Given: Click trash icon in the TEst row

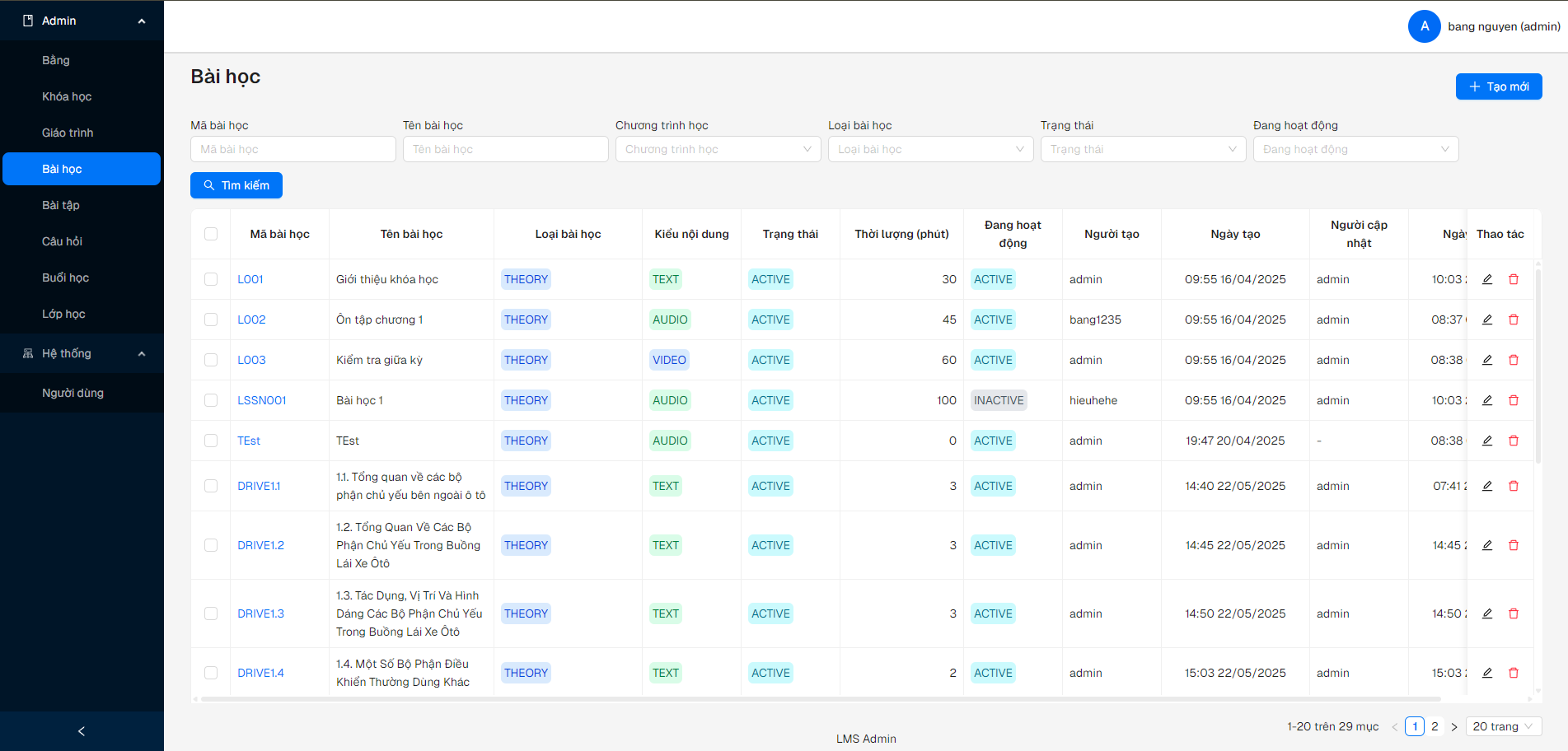Looking at the screenshot, I should pos(1514,441).
